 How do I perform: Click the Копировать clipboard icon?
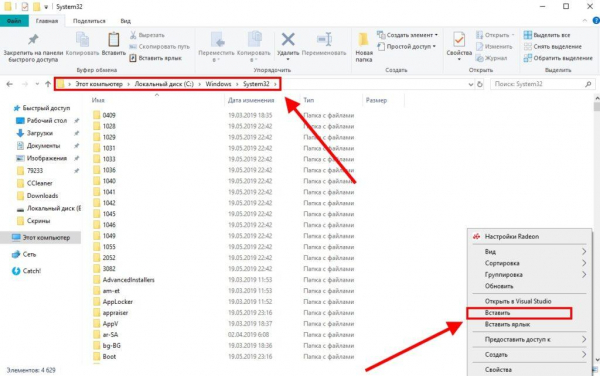(x=82, y=39)
